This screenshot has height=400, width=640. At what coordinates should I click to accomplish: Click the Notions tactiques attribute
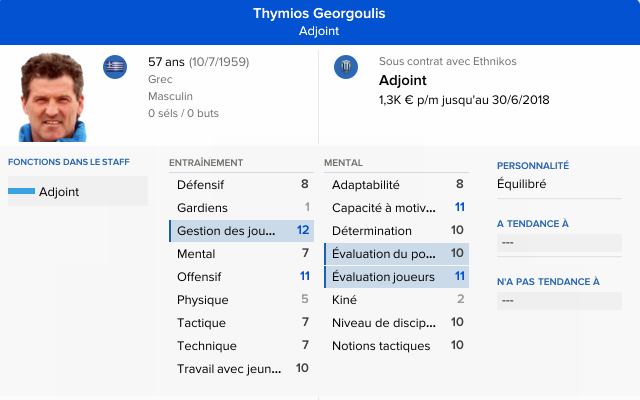tap(396, 346)
